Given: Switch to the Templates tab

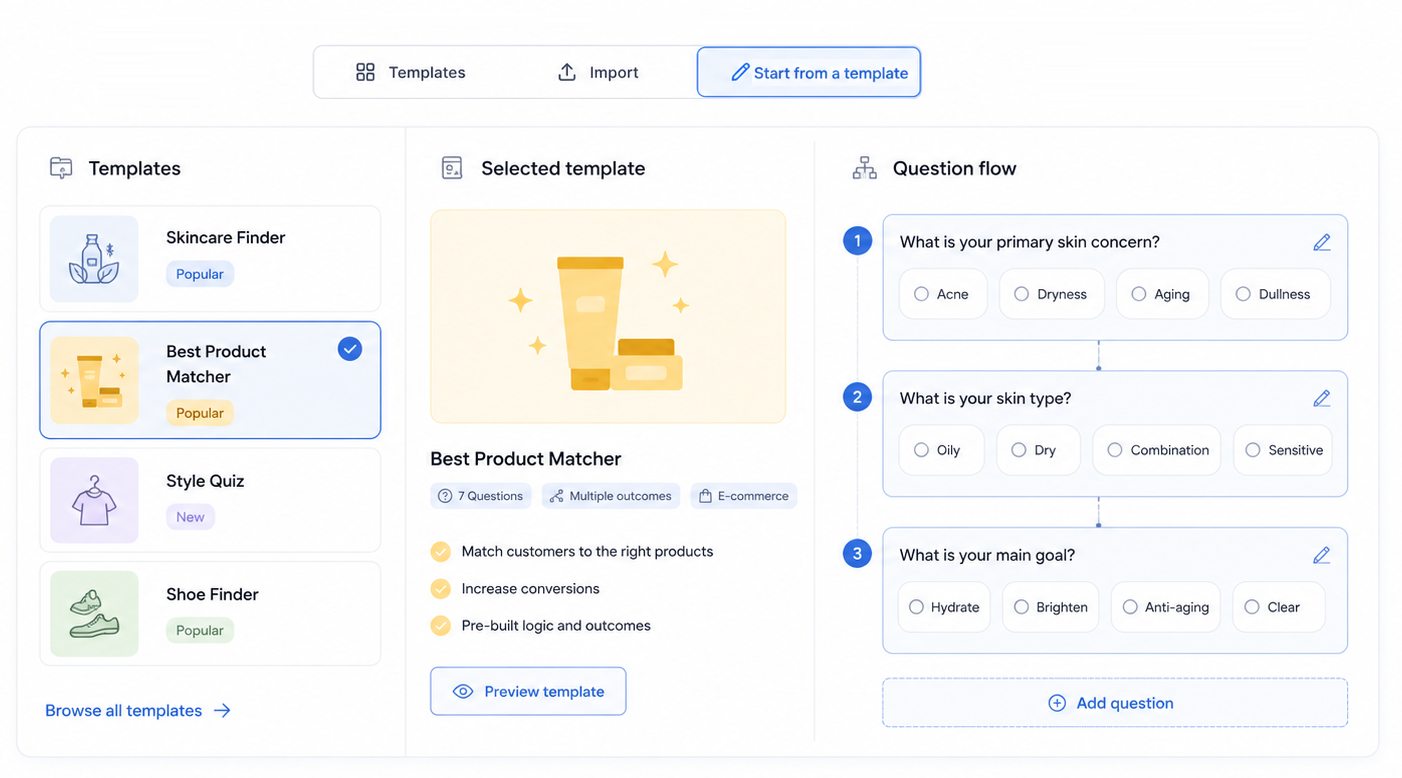Looking at the screenshot, I should [x=410, y=72].
